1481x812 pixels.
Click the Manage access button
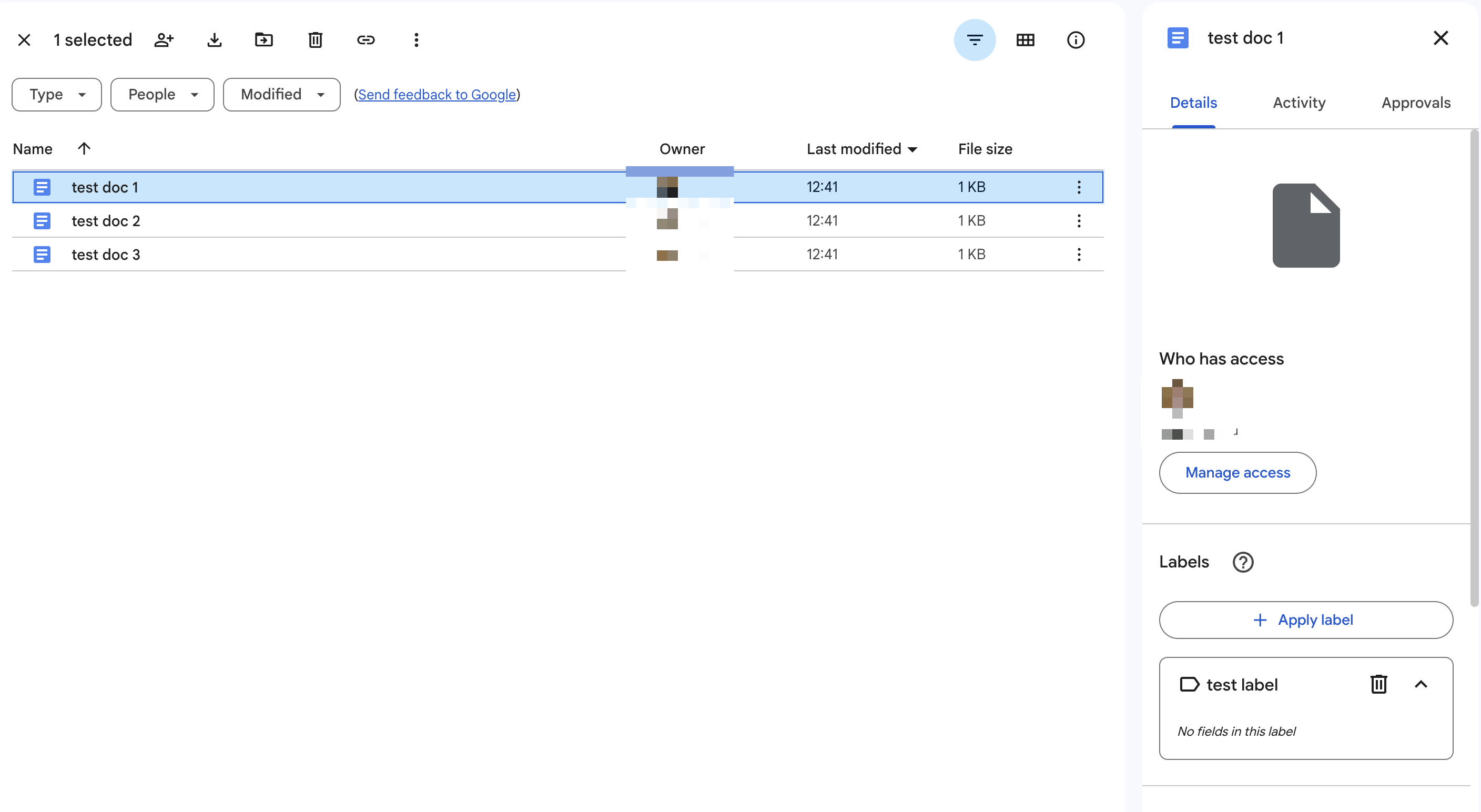pos(1237,473)
